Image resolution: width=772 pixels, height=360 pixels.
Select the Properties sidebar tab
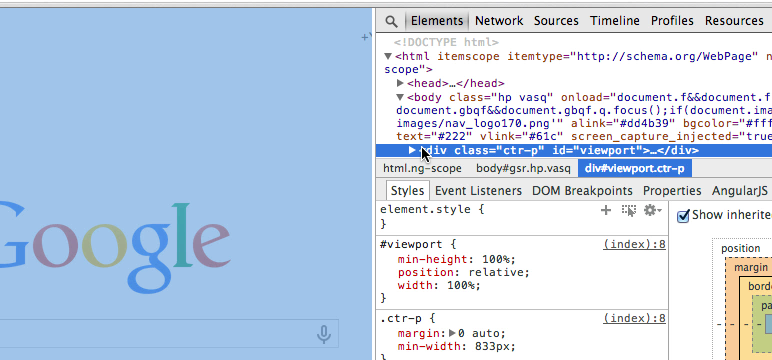(672, 191)
